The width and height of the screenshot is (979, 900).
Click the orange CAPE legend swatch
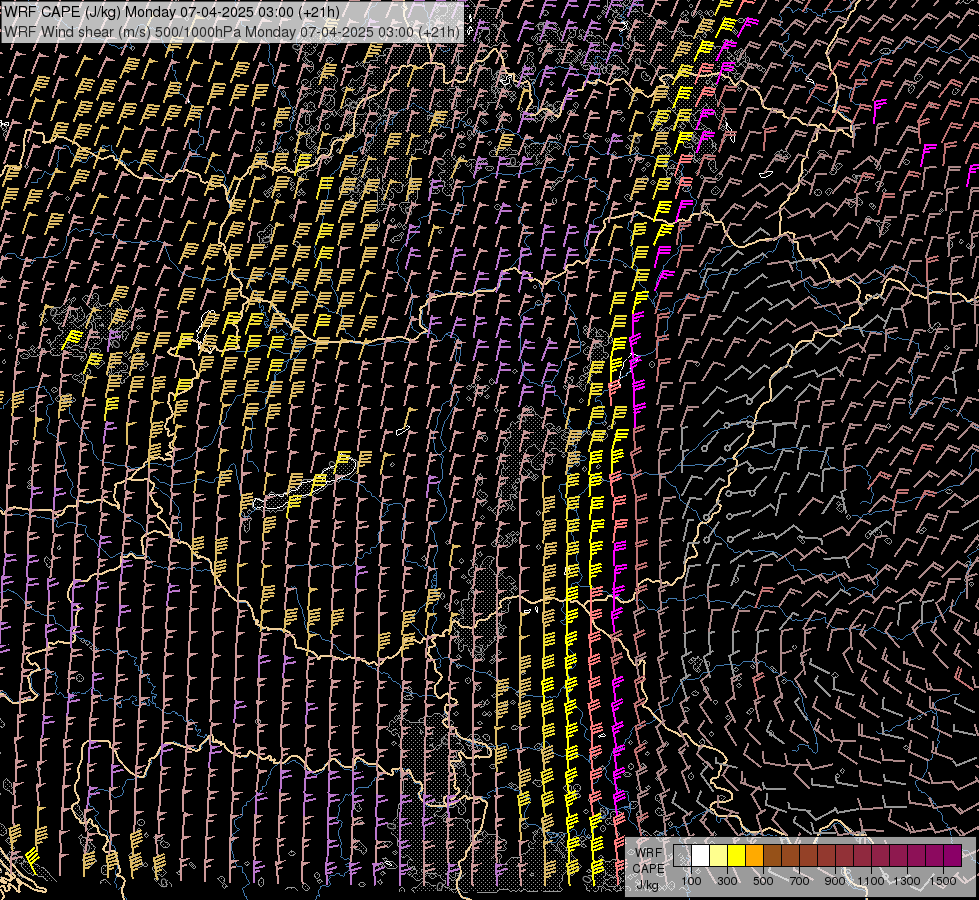754,856
